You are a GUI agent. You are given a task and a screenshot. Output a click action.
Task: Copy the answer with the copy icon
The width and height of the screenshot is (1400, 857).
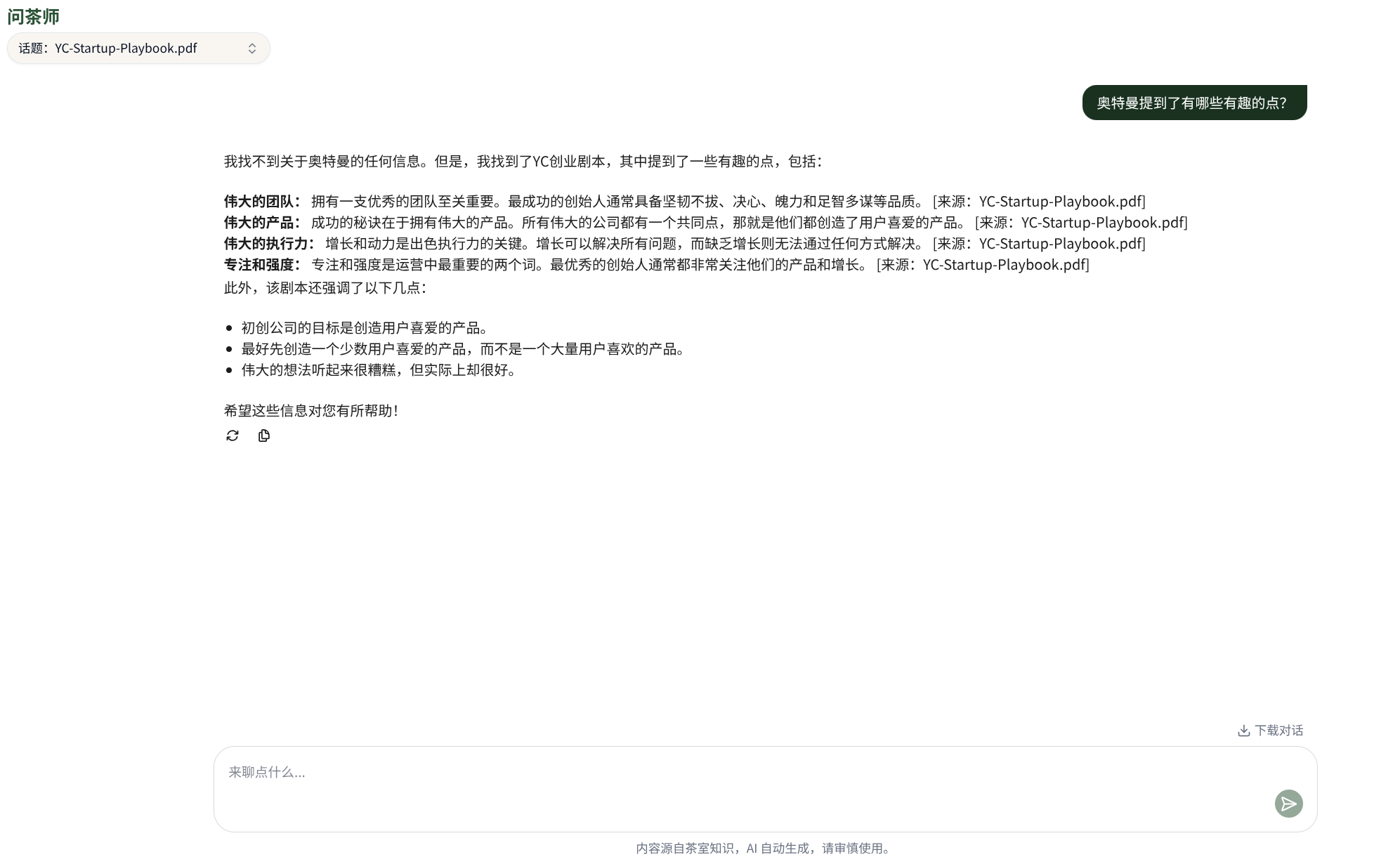coord(264,436)
